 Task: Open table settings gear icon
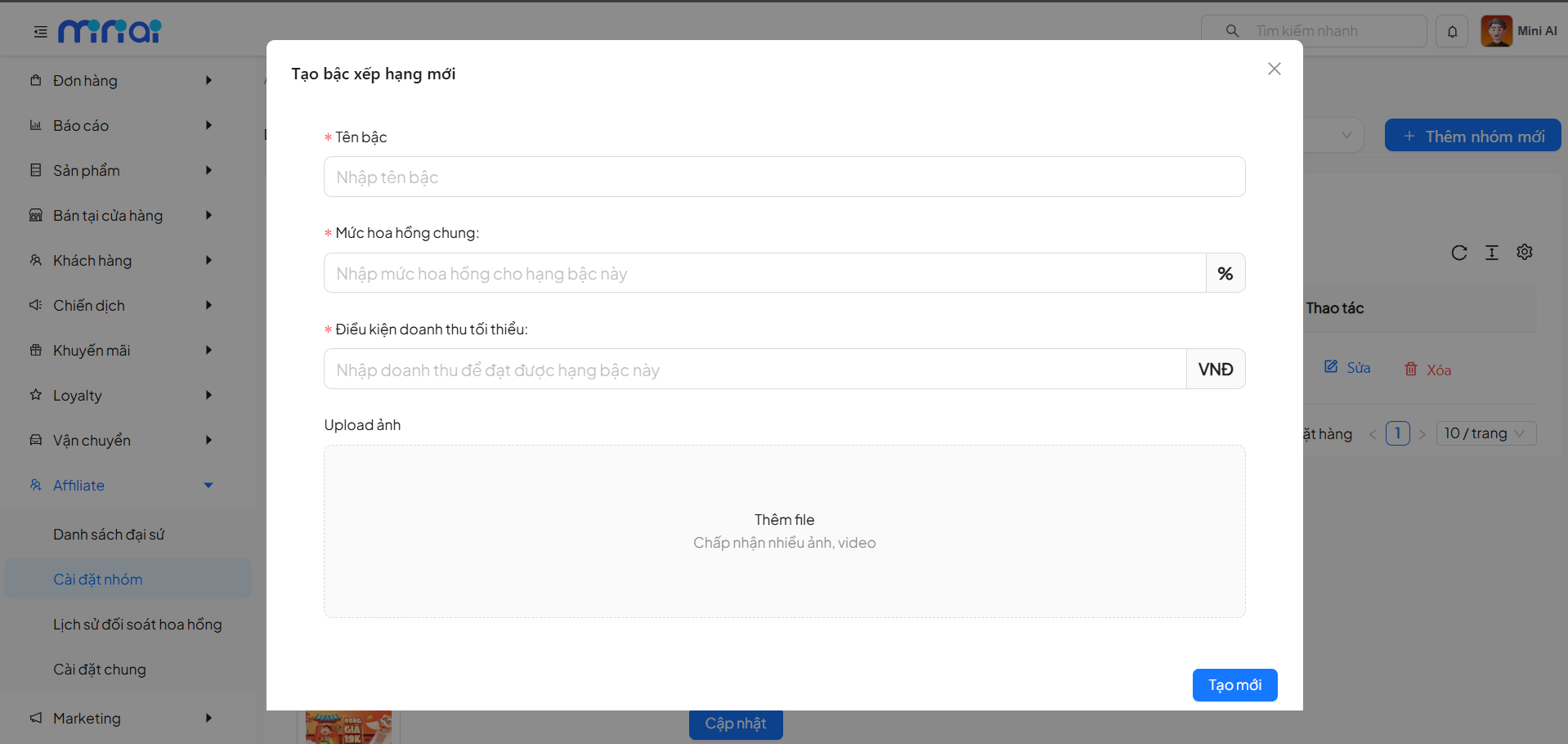(1525, 252)
